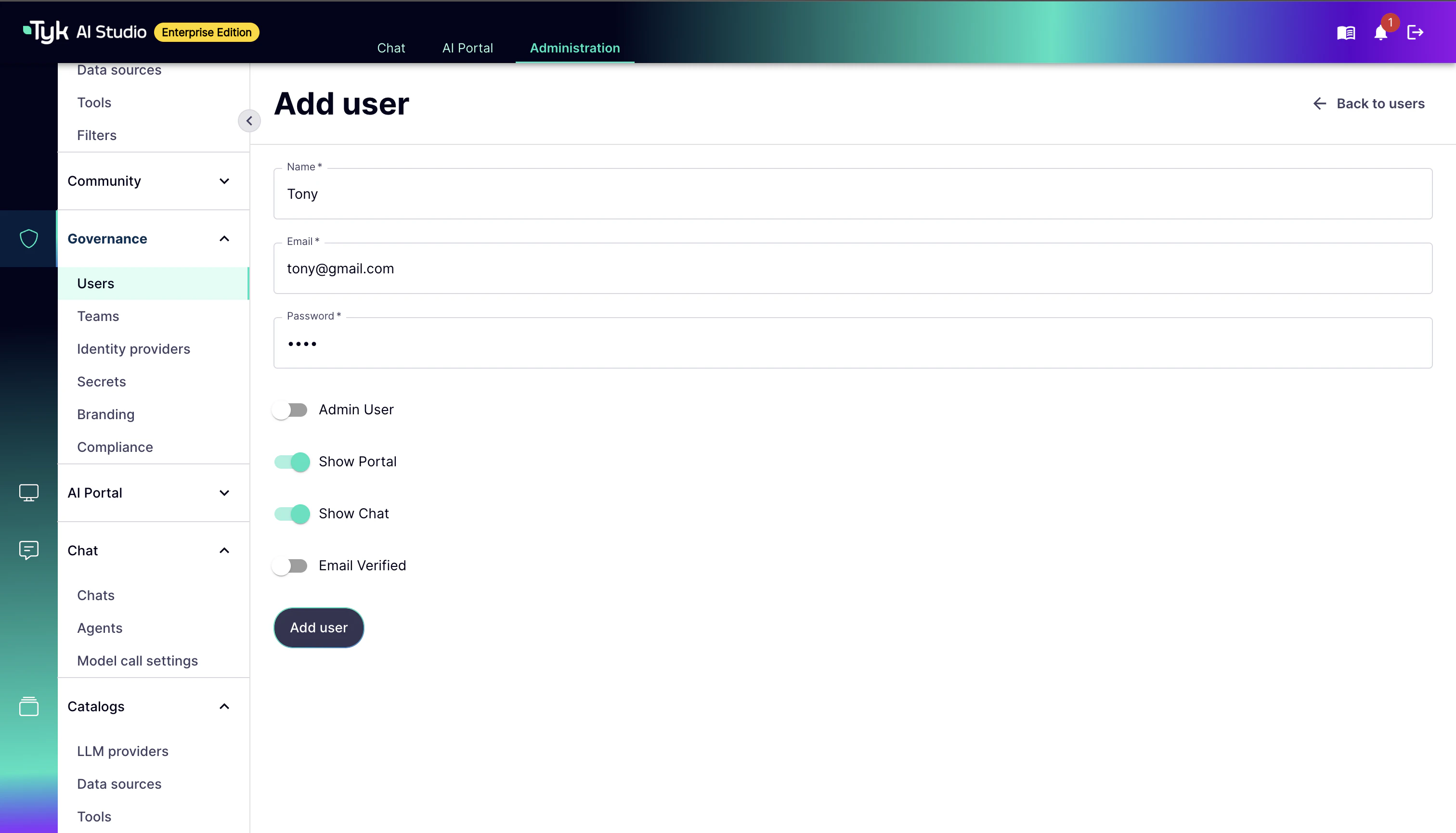Open the documentation book icon
The height and width of the screenshot is (833, 1456).
click(x=1346, y=33)
